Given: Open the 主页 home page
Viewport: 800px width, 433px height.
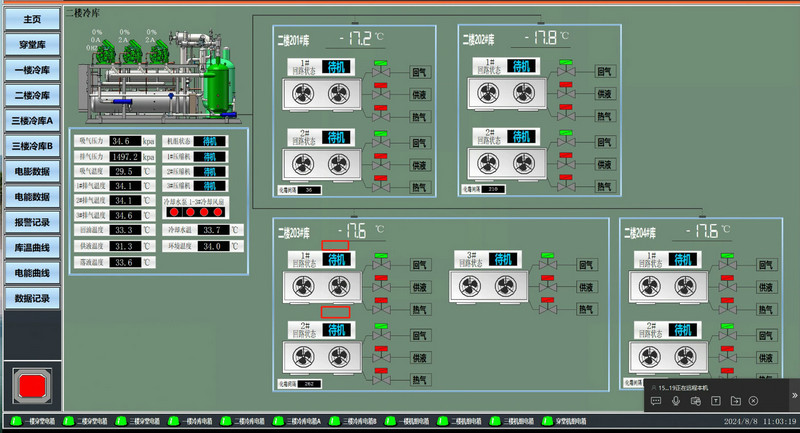Looking at the screenshot, I should [x=32, y=20].
